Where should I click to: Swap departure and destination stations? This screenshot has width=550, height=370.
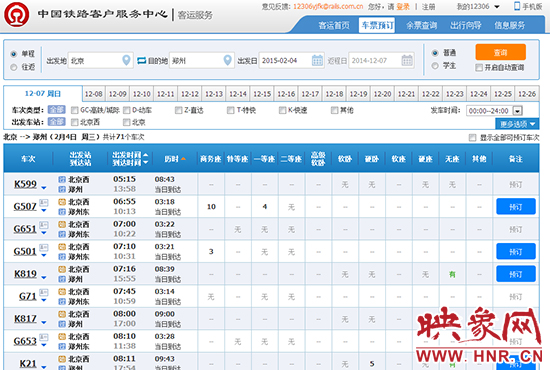pos(141,61)
